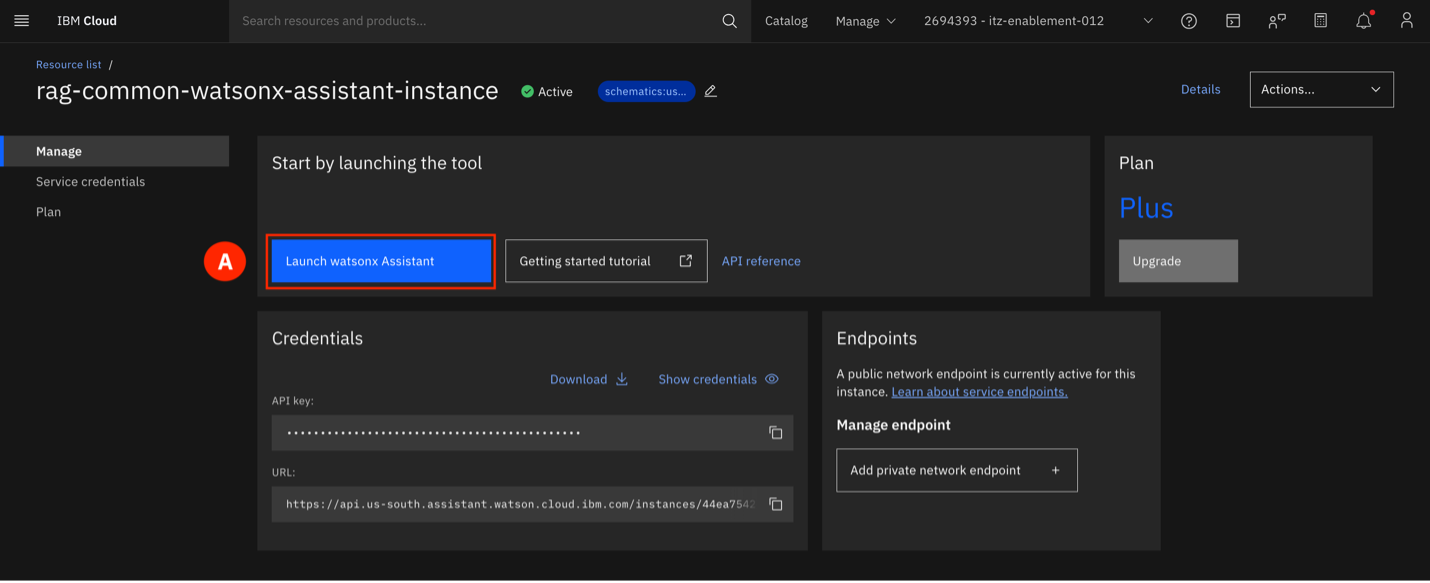Screen dimensions: 1430x583
Task: Open the cost estimator calculator icon
Action: pos(1320,21)
